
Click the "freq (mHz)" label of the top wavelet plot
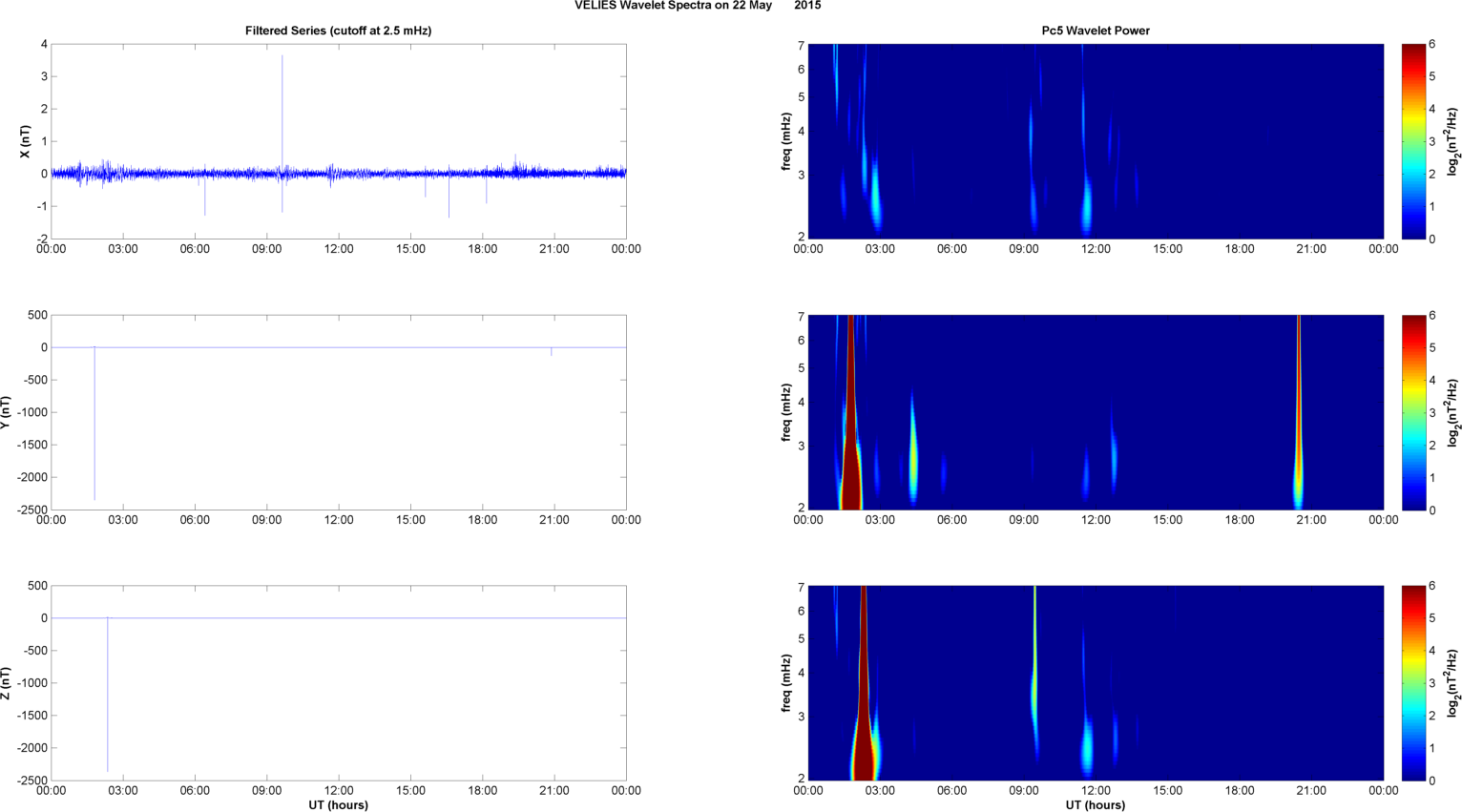tap(785, 141)
